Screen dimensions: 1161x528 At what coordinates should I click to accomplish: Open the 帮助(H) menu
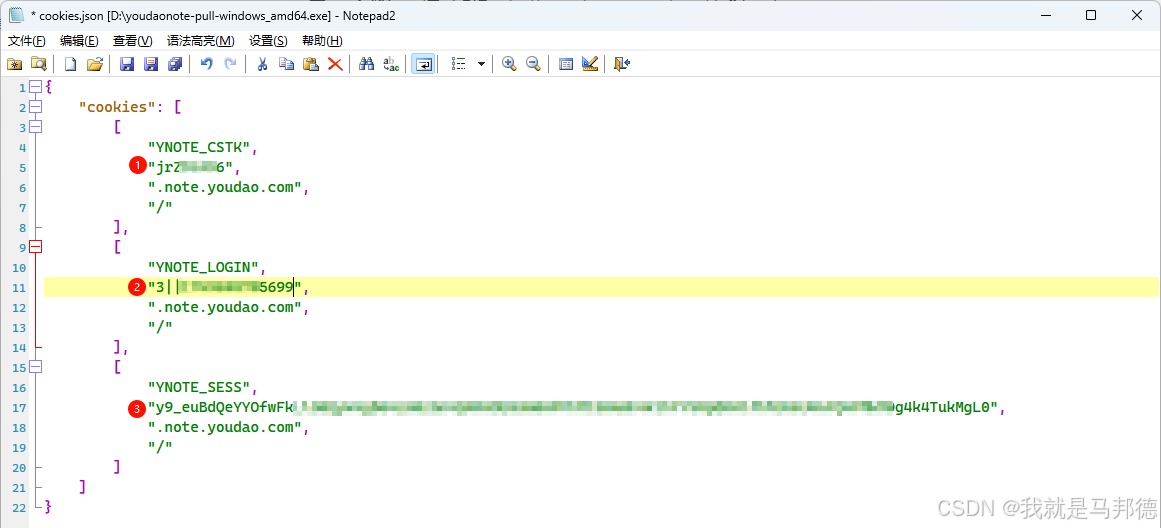322,41
